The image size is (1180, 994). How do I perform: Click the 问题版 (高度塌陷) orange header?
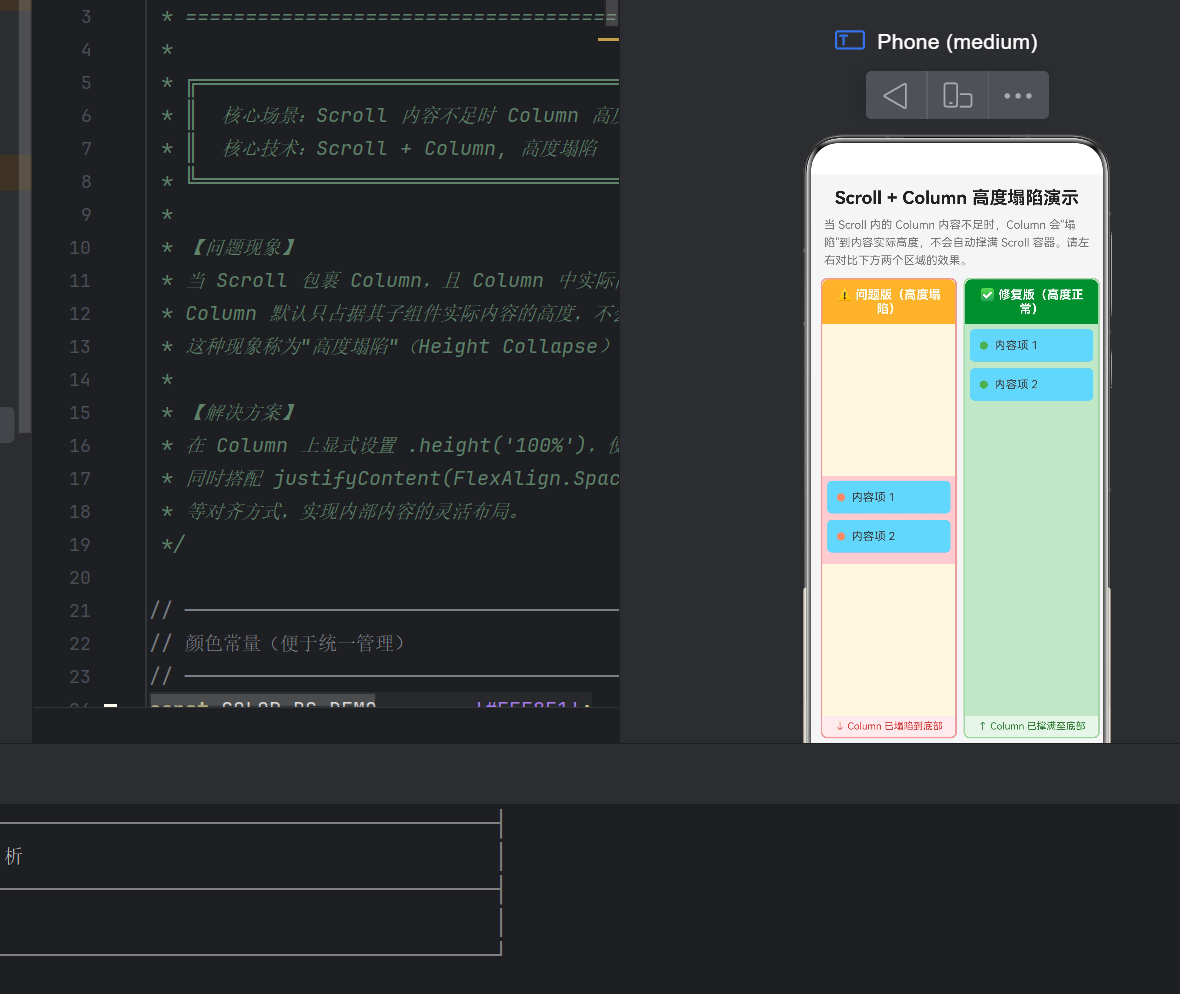point(889,302)
